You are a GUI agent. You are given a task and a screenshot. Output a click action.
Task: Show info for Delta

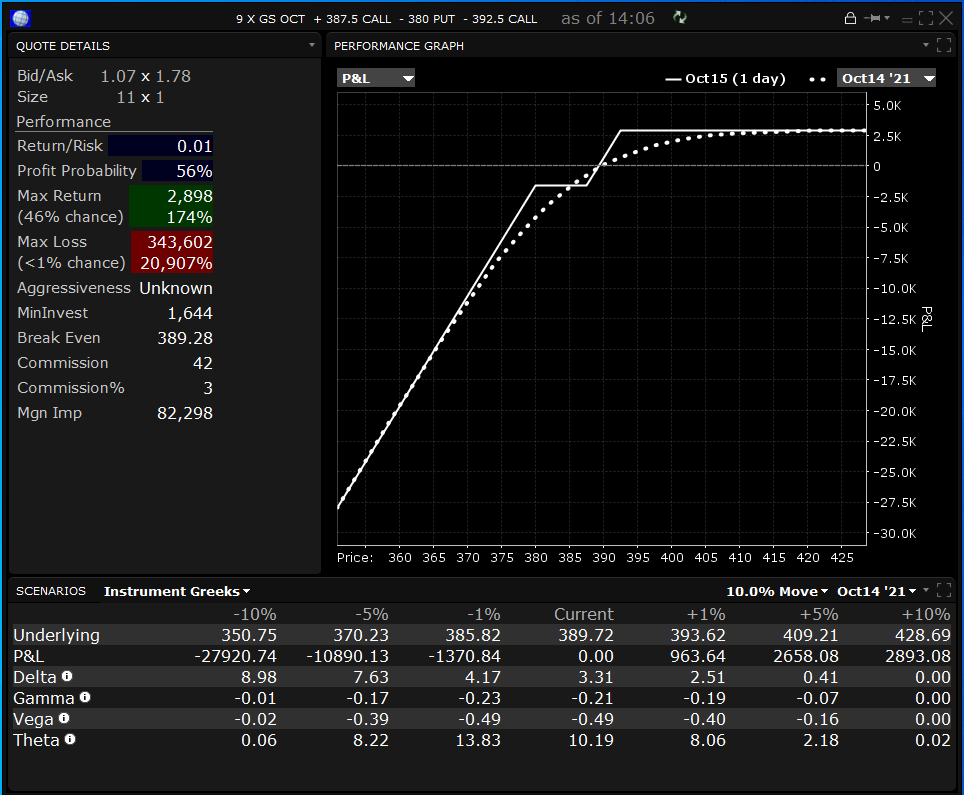[67, 676]
